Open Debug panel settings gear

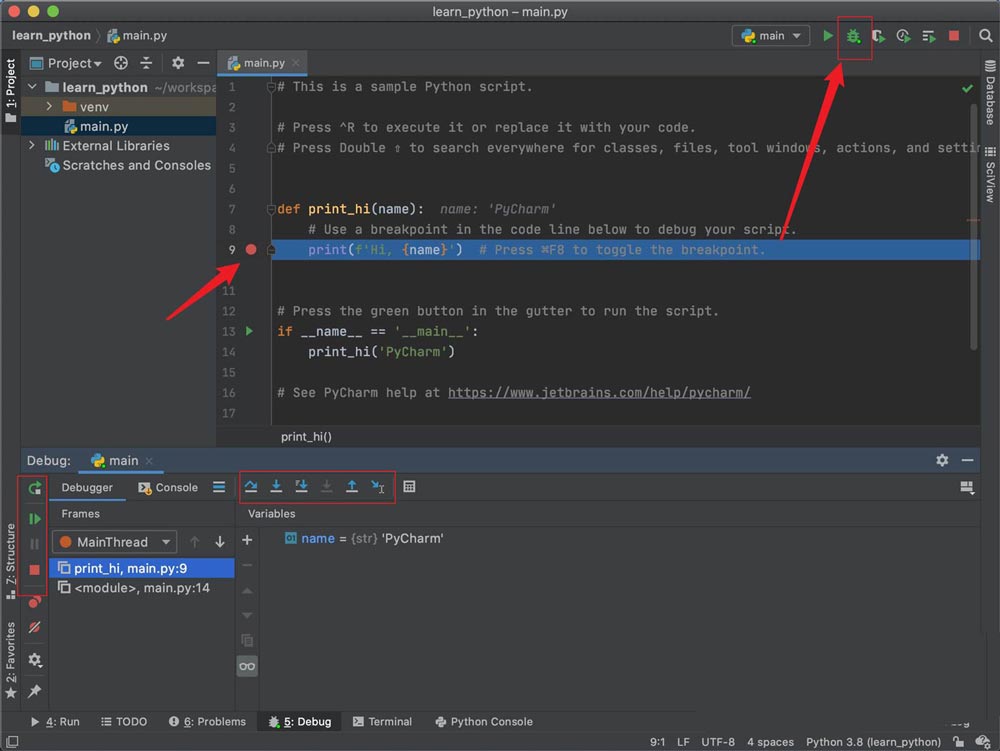[x=942, y=460]
